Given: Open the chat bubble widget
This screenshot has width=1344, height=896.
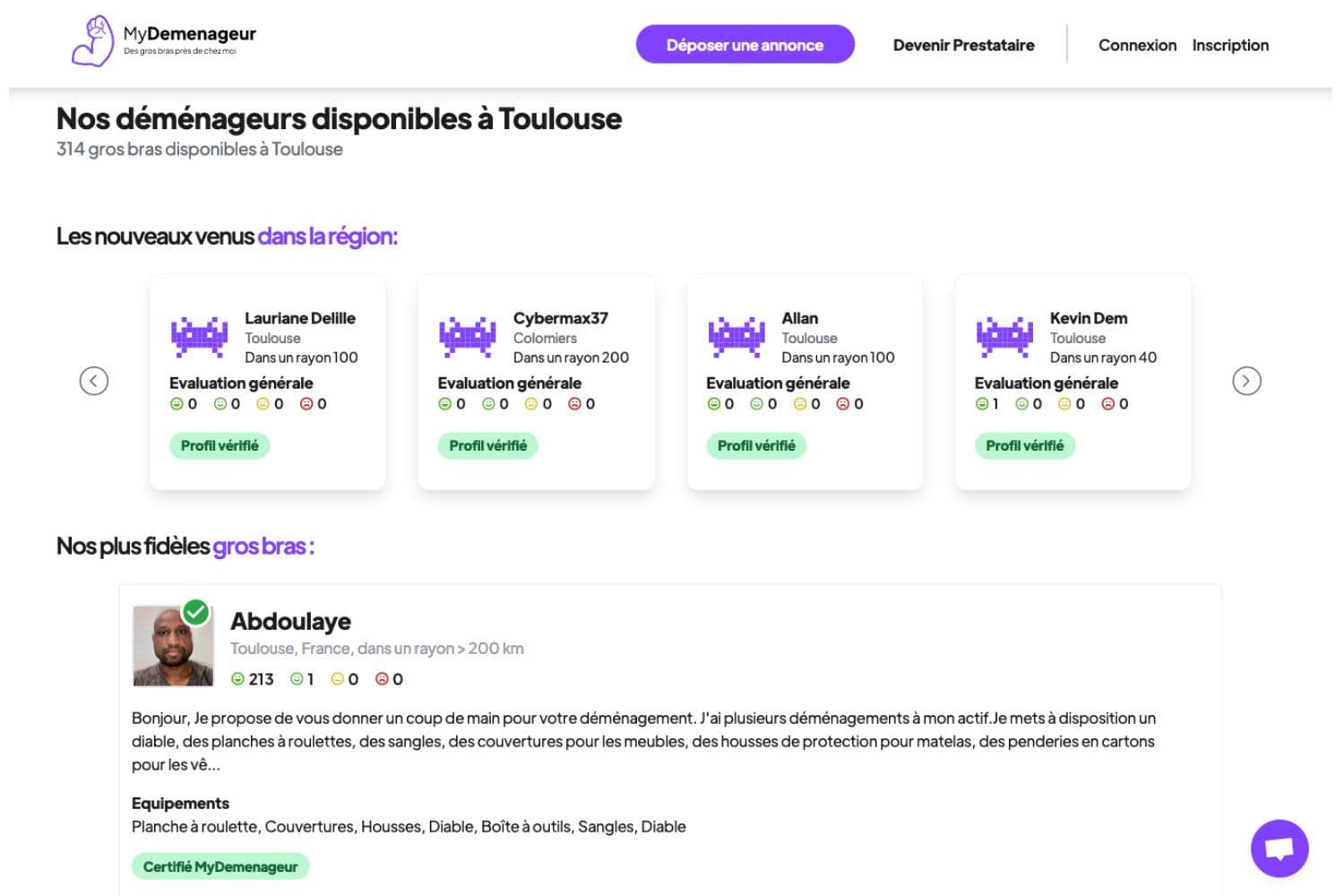Looking at the screenshot, I should [1279, 848].
